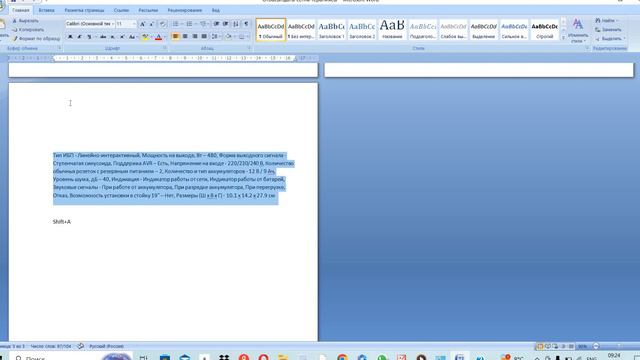Apply borders to the paragraph
Screen dimensions: 640x360
(243, 37)
